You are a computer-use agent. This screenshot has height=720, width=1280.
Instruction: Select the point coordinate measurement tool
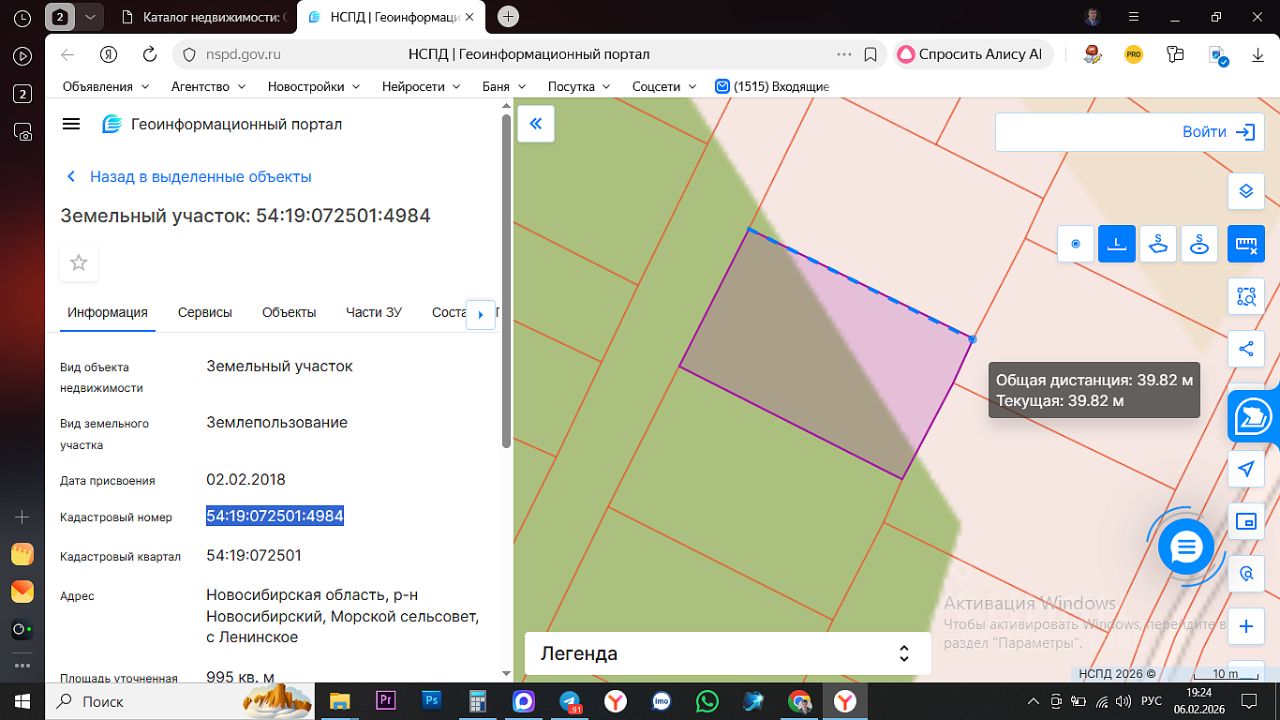point(1076,243)
